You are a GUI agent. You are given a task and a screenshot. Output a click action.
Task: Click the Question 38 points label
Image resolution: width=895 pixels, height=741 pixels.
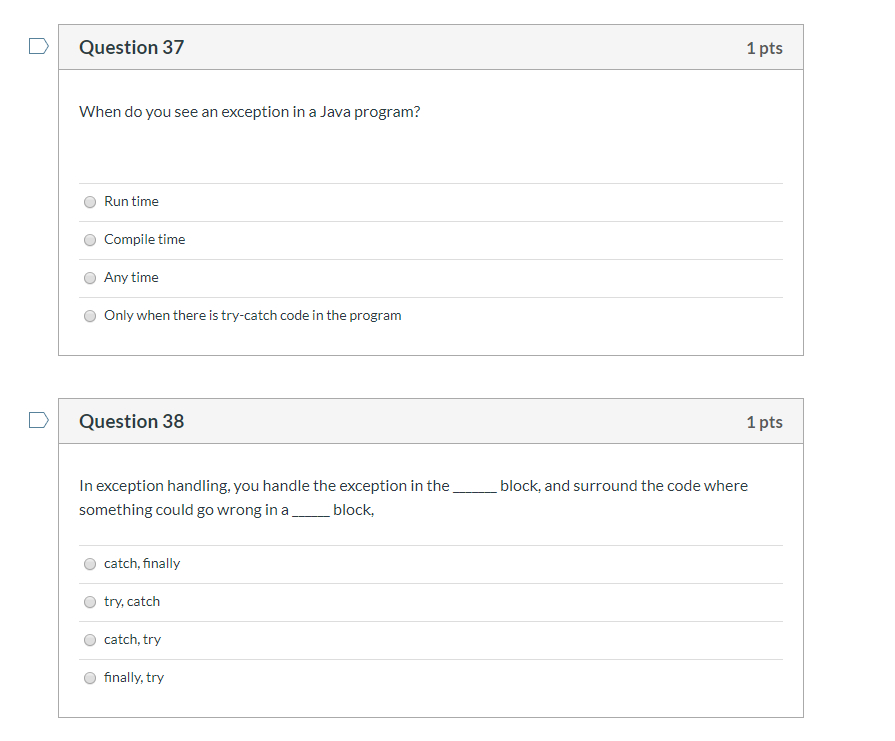pyautogui.click(x=764, y=422)
